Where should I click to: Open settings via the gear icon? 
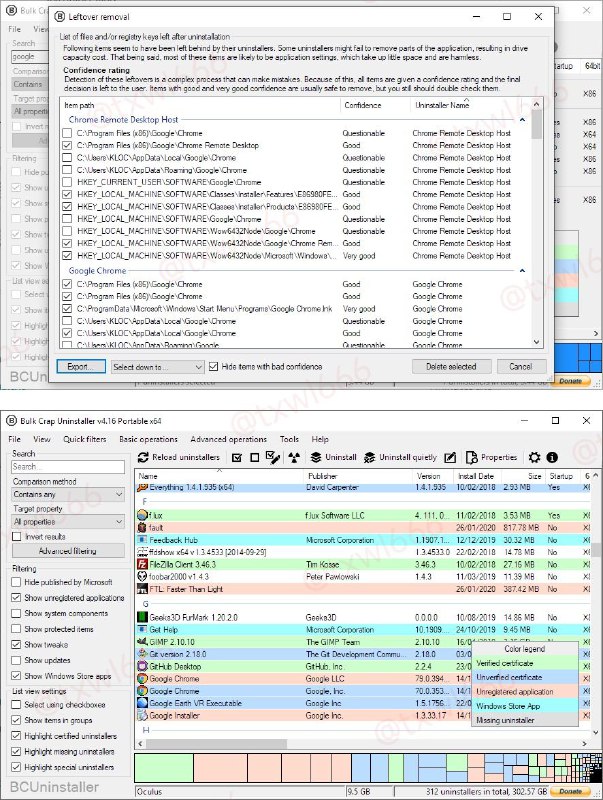534,457
